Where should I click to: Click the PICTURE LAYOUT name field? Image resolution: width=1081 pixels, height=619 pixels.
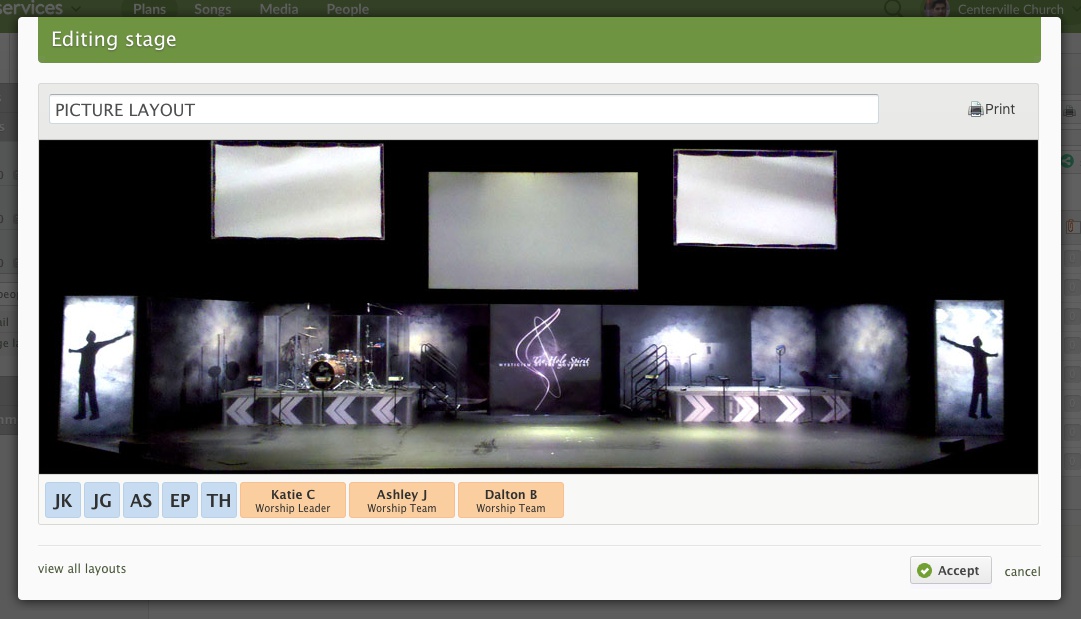pos(463,108)
